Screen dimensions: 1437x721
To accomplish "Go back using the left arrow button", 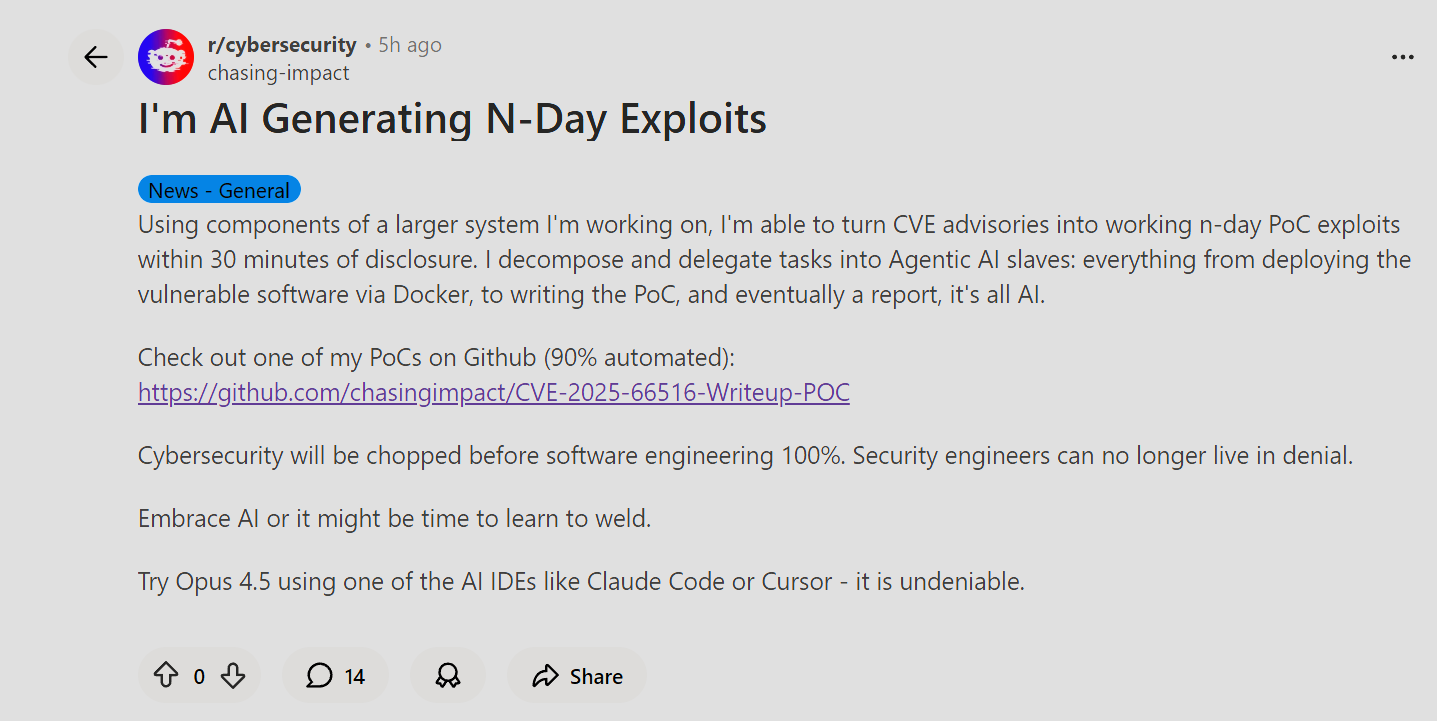I will (x=96, y=57).
